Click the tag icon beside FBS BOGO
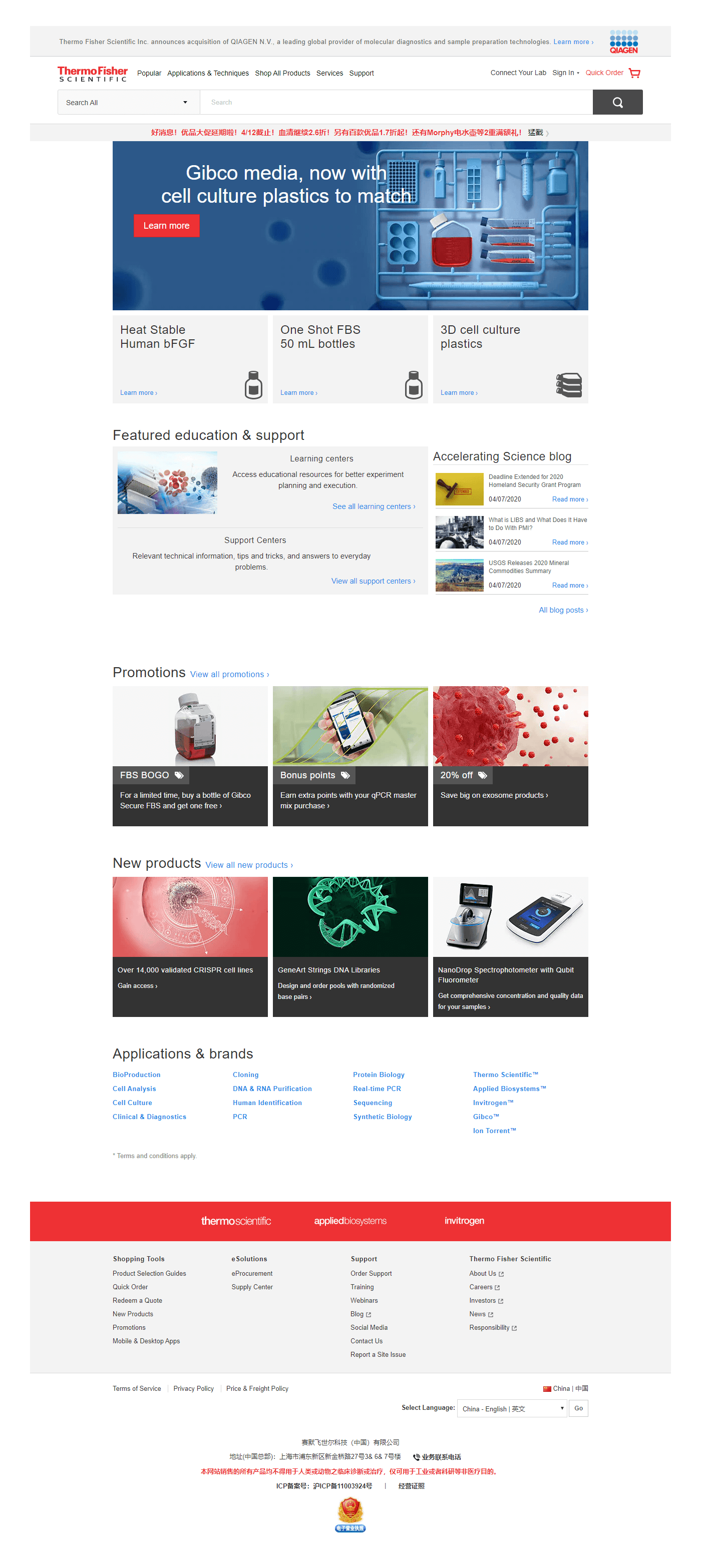The width and height of the screenshot is (701, 1568). click(x=179, y=775)
